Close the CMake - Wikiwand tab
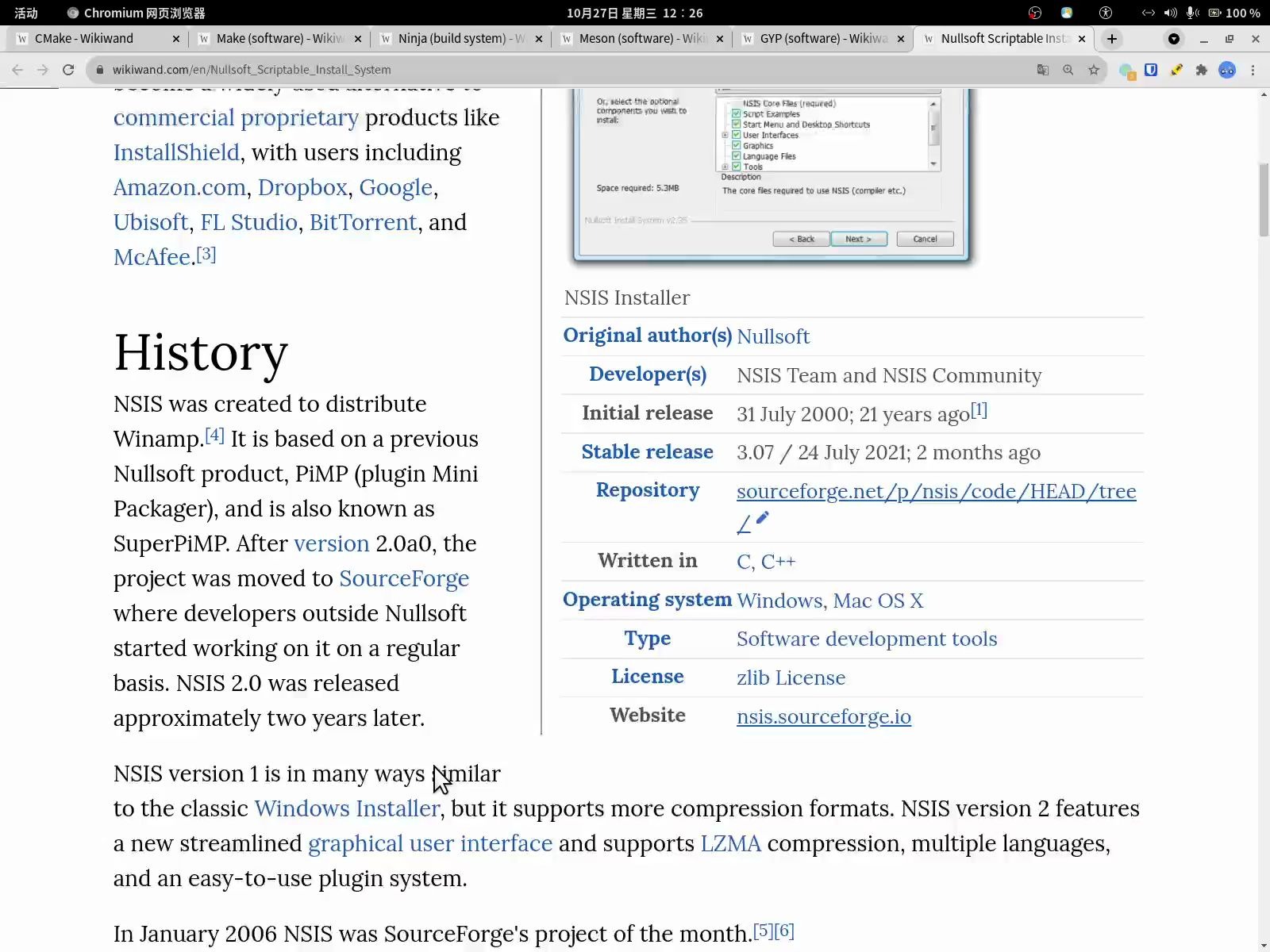1270x952 pixels. pyautogui.click(x=175, y=39)
